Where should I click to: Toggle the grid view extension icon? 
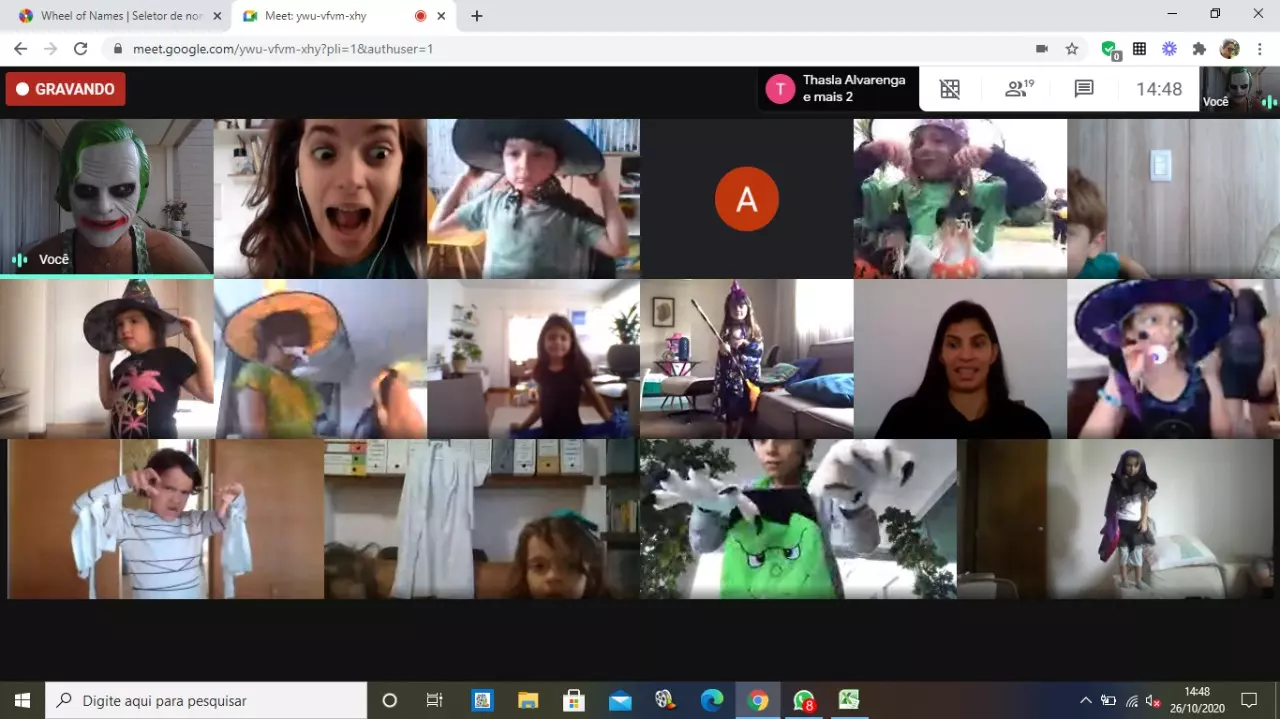950,89
